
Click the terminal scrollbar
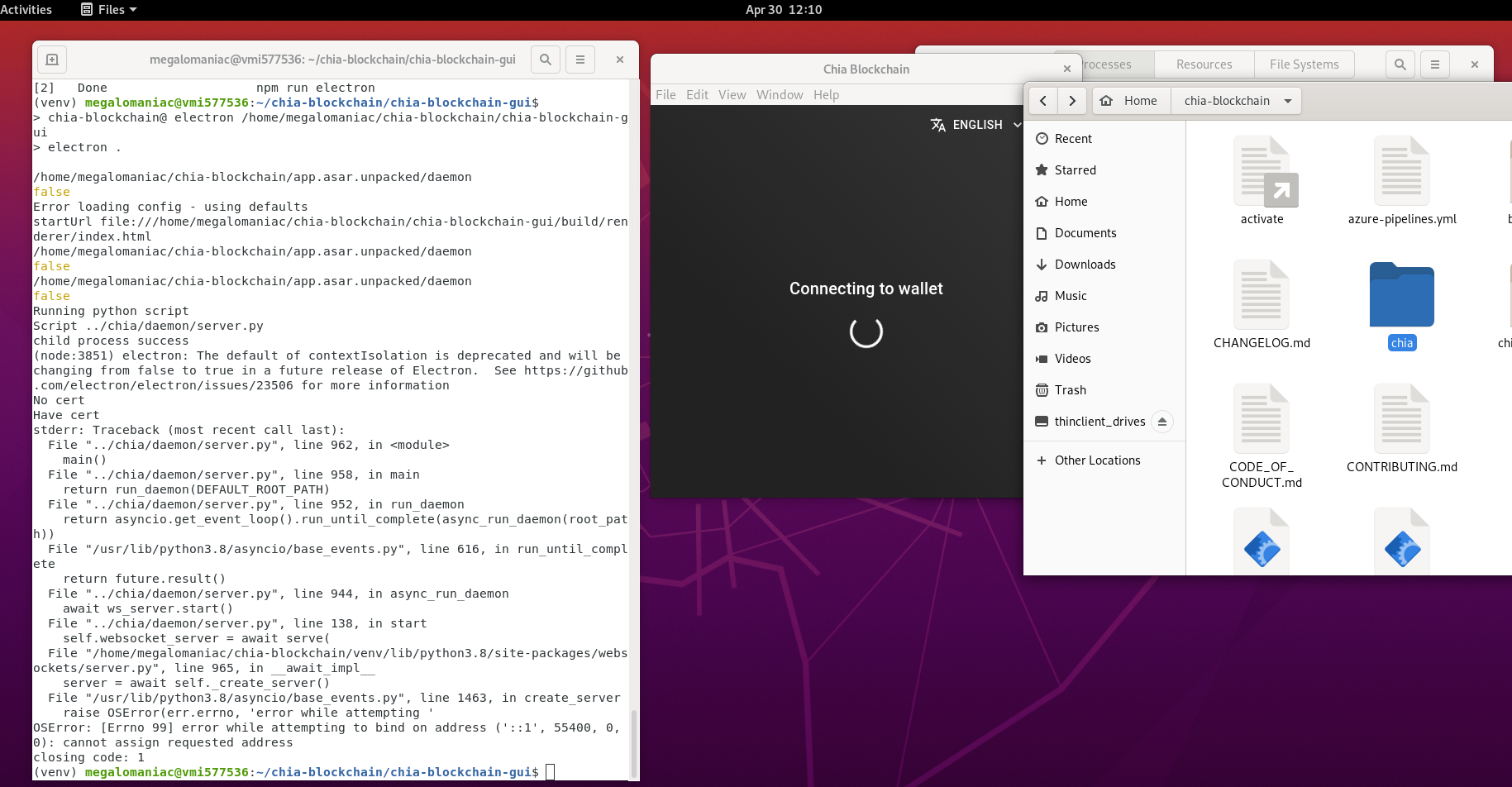[634, 743]
